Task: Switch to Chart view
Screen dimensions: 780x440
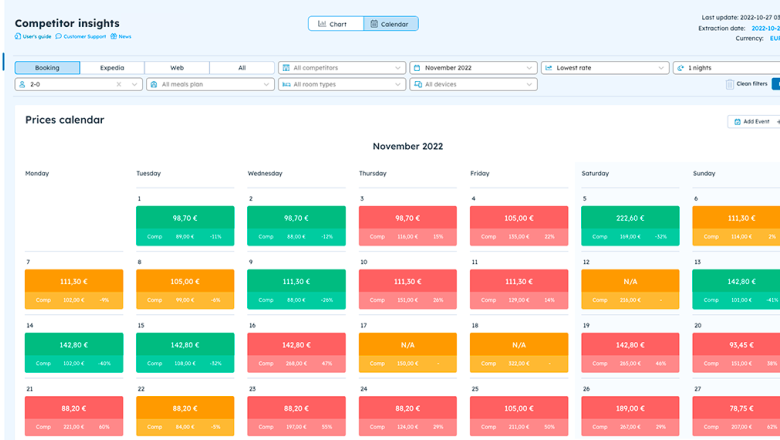Action: (x=334, y=24)
